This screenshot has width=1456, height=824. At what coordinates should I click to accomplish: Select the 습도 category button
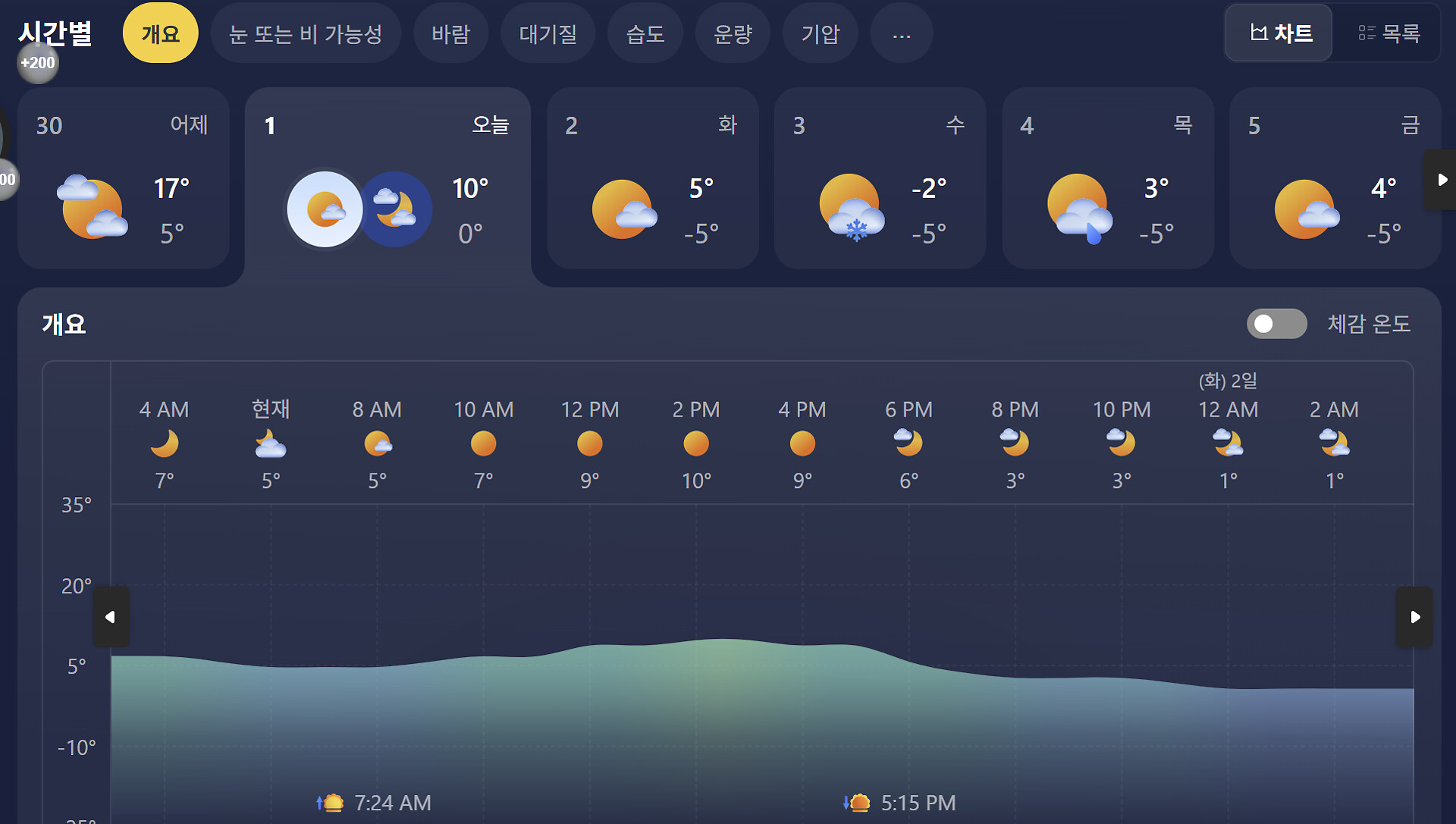645,33
